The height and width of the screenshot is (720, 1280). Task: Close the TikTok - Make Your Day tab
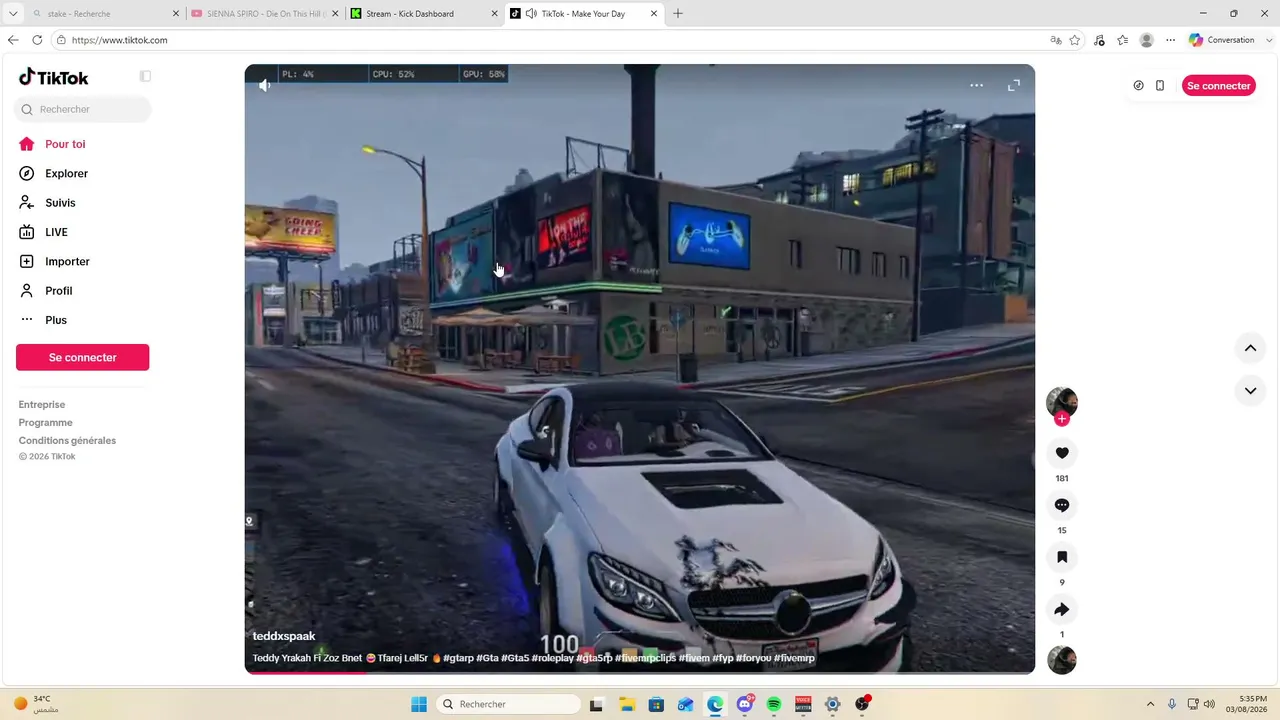pos(654,14)
